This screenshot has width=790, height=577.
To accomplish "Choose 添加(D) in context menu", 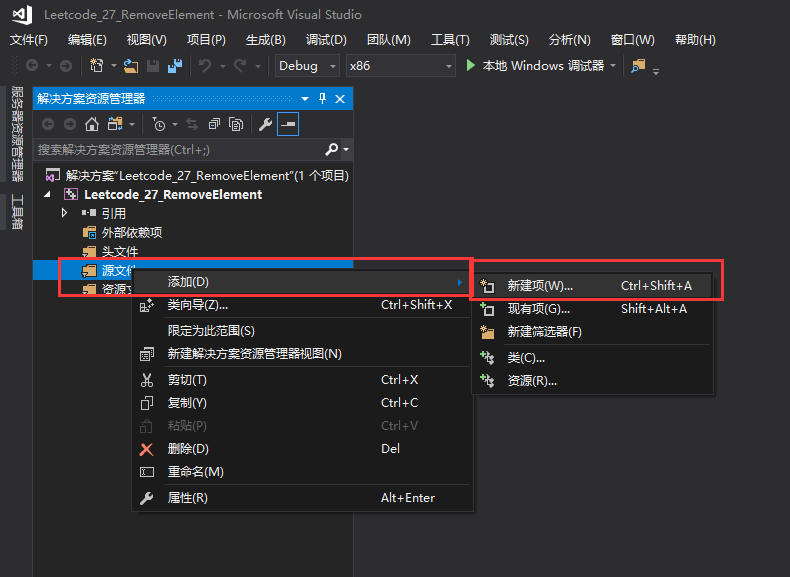I will (x=302, y=282).
